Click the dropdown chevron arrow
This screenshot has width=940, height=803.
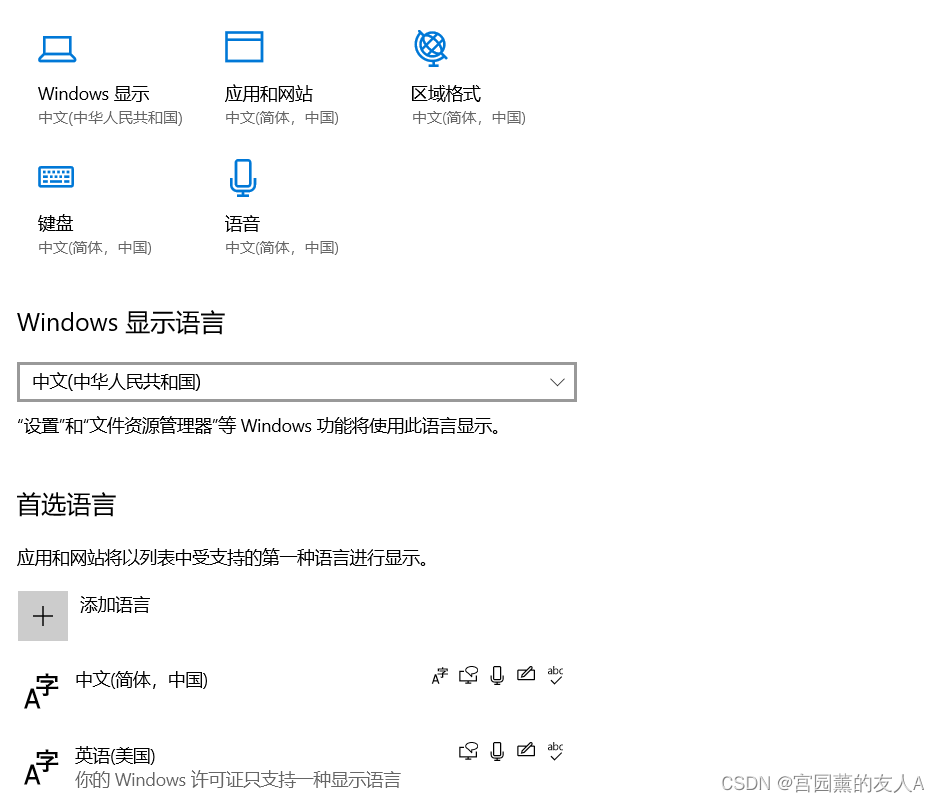pyautogui.click(x=557, y=382)
